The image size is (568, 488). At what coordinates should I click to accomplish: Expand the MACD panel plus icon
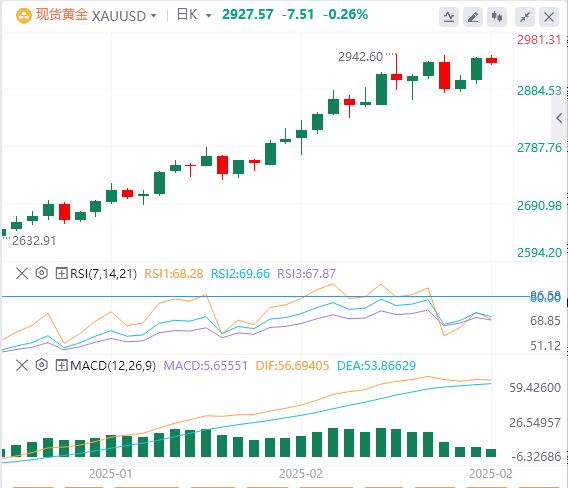(61, 365)
